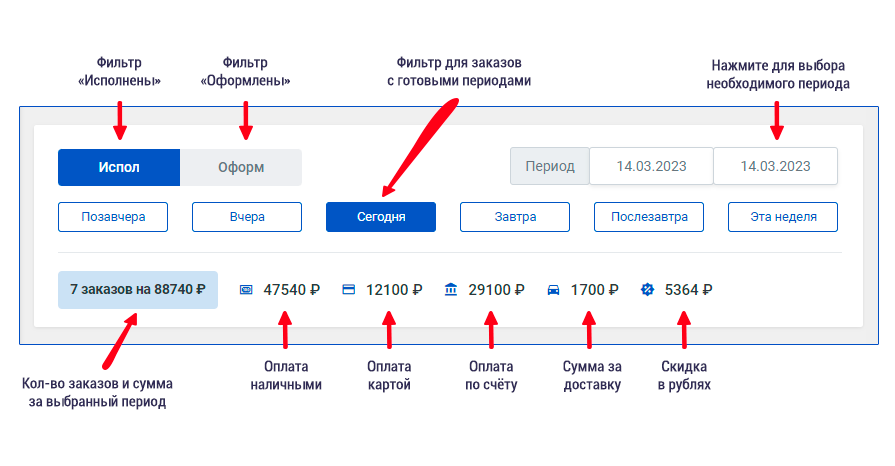Viewport: 895px width, 466px height.
Task: Click the bank invoice payment icon
Action: point(451,290)
